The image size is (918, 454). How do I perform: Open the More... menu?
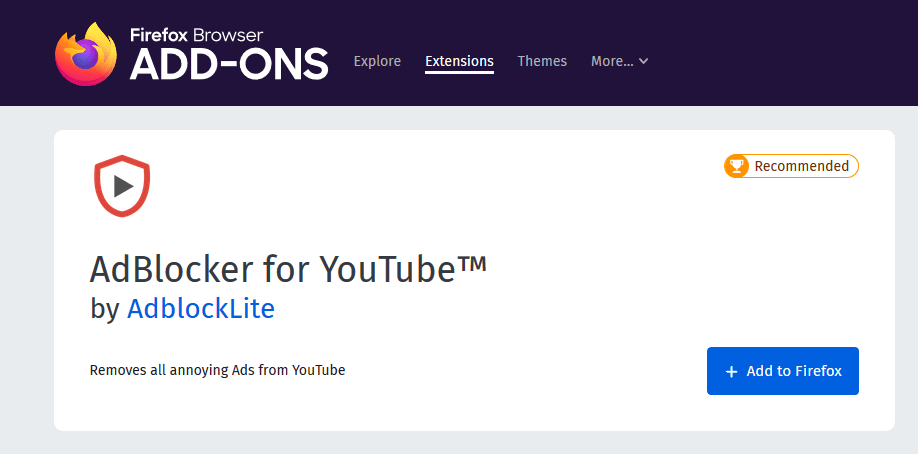pos(612,61)
